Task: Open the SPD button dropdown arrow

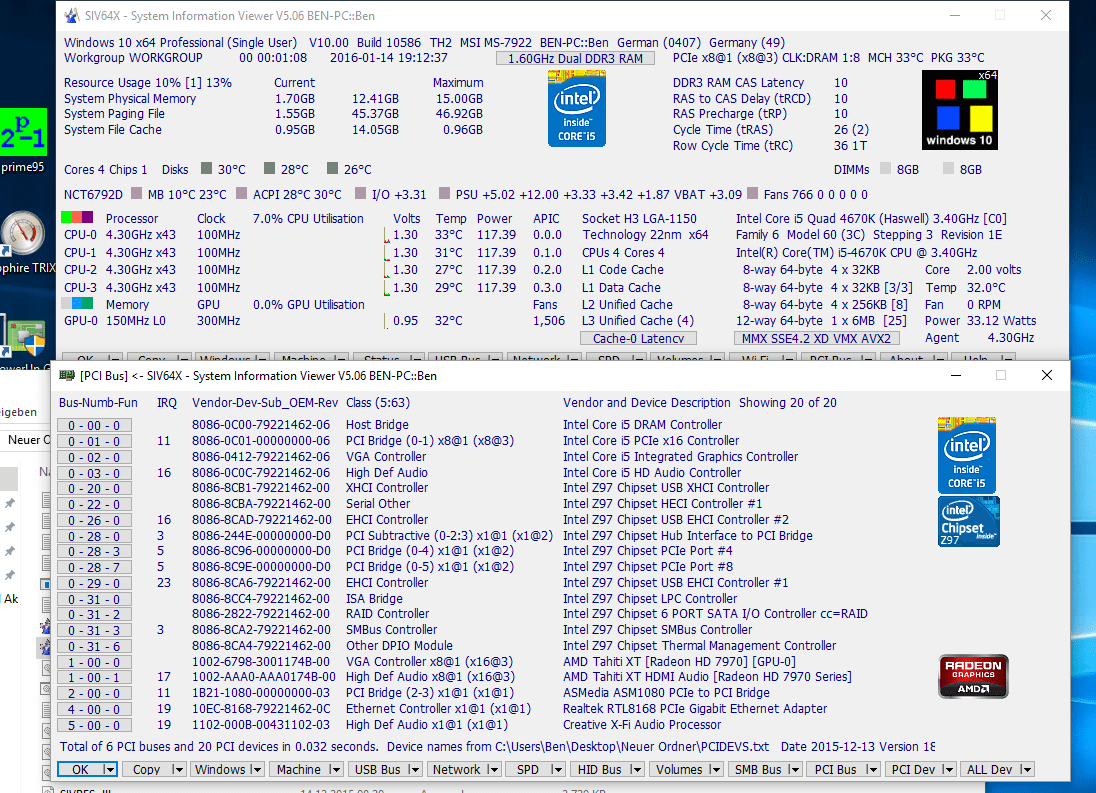Action: pyautogui.click(x=557, y=769)
